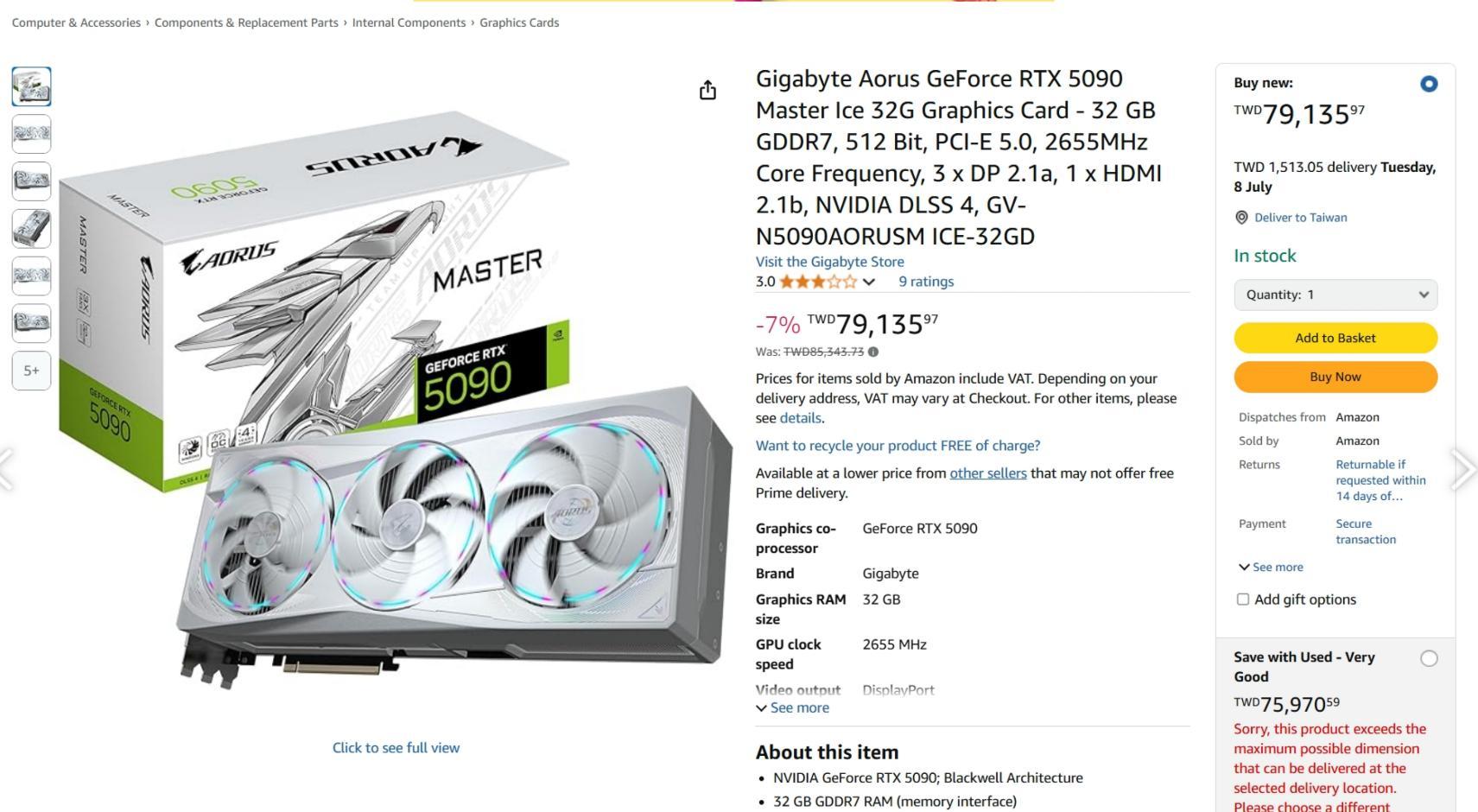1478x812 pixels.
Task: Click the location pin icon near Deliver to Taiwan
Action: pos(1241,218)
